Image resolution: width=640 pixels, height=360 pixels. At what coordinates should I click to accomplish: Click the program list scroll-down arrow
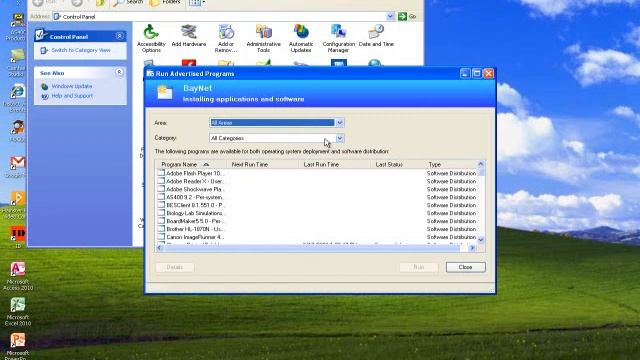(x=481, y=240)
